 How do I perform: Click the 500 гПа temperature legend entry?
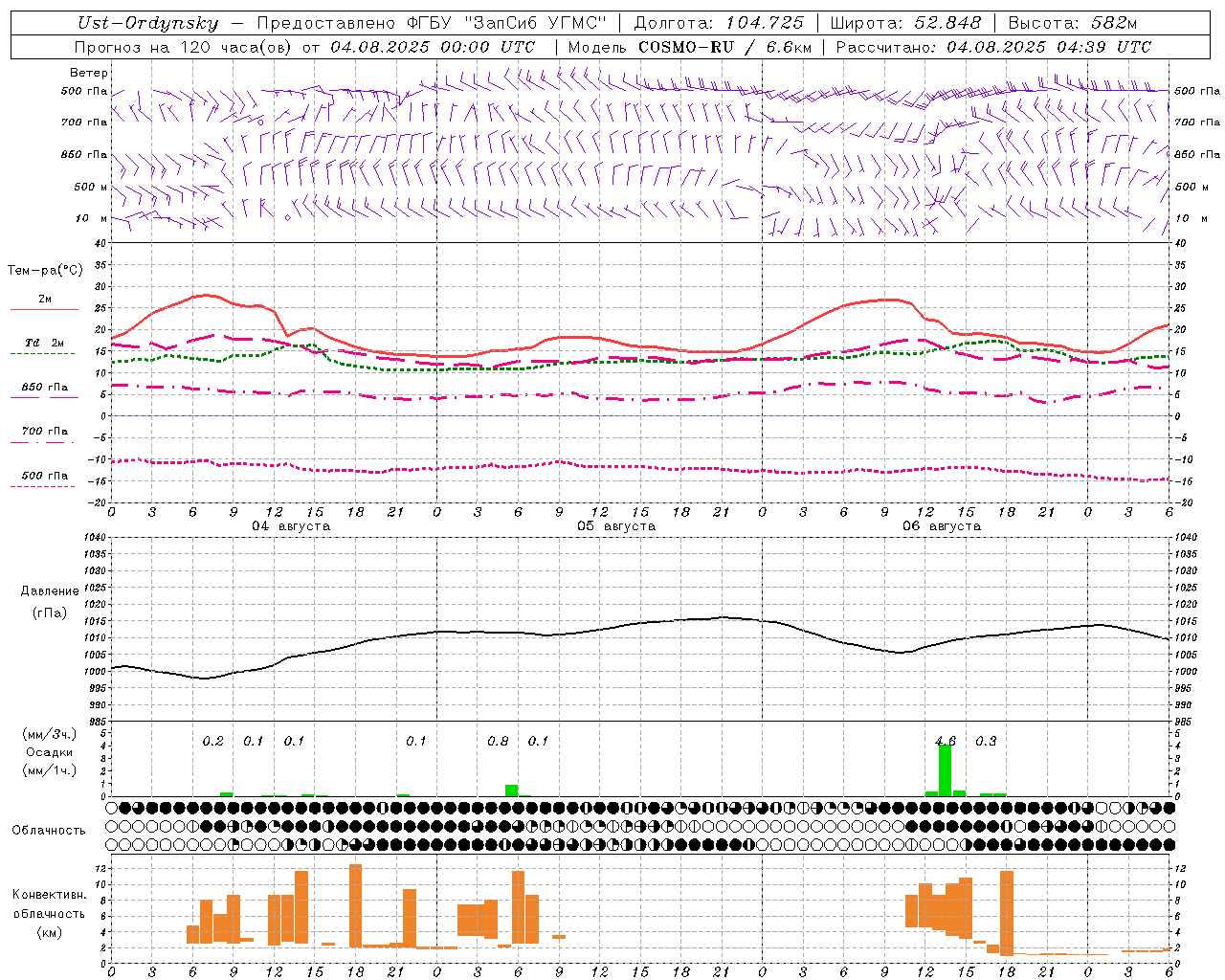pyautogui.click(x=44, y=476)
